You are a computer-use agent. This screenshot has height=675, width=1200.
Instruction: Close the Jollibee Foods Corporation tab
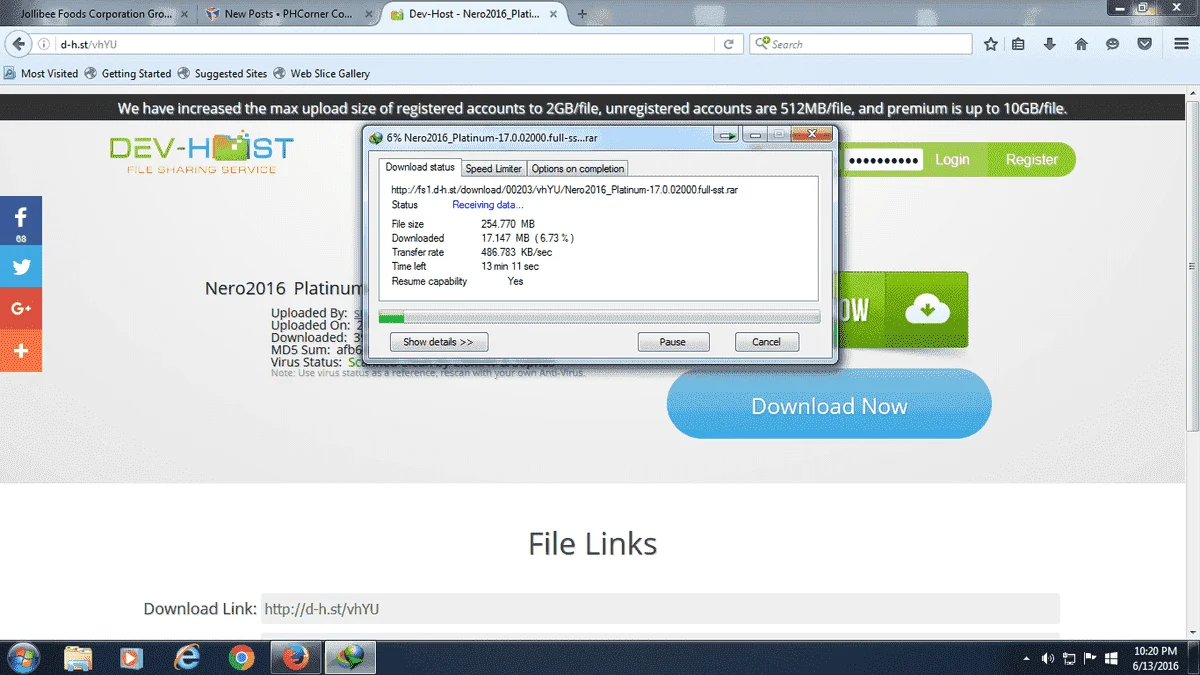pyautogui.click(x=183, y=14)
